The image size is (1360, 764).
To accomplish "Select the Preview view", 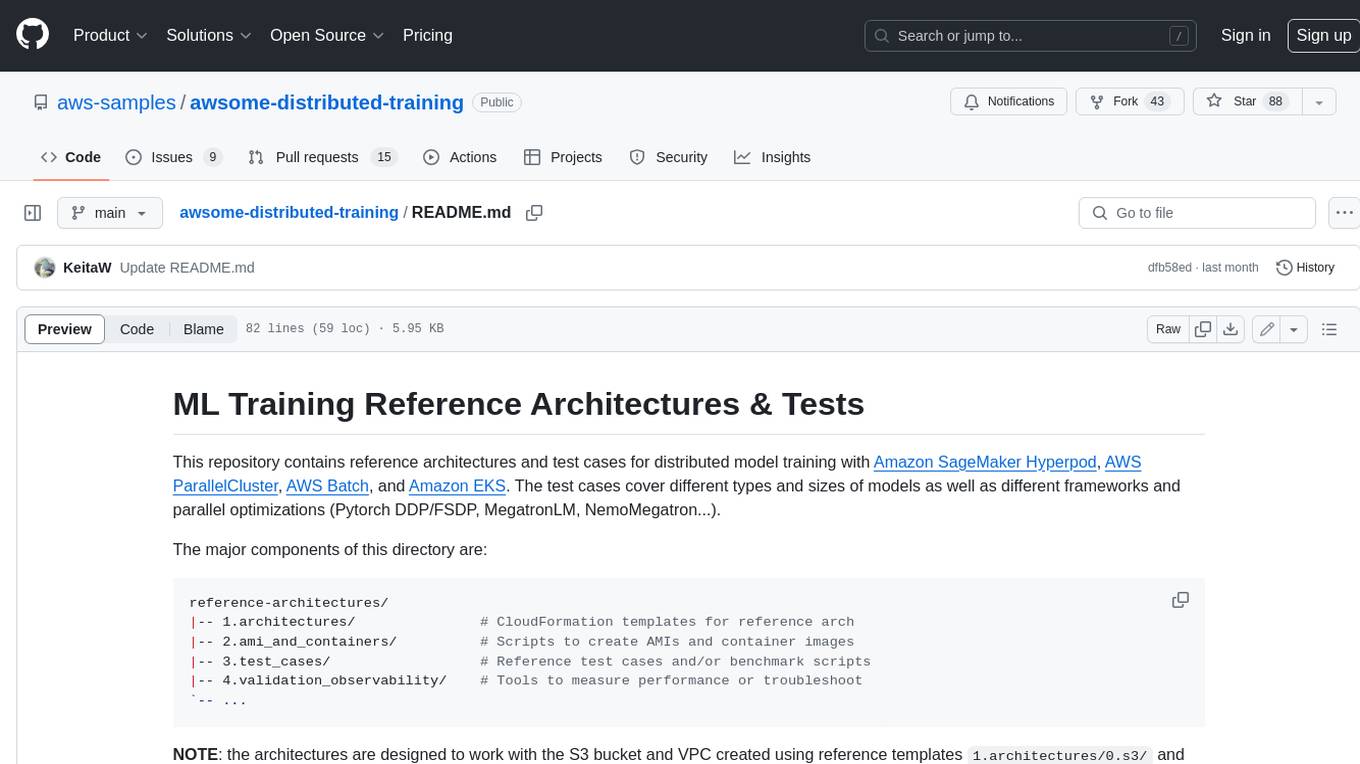I will (x=64, y=329).
